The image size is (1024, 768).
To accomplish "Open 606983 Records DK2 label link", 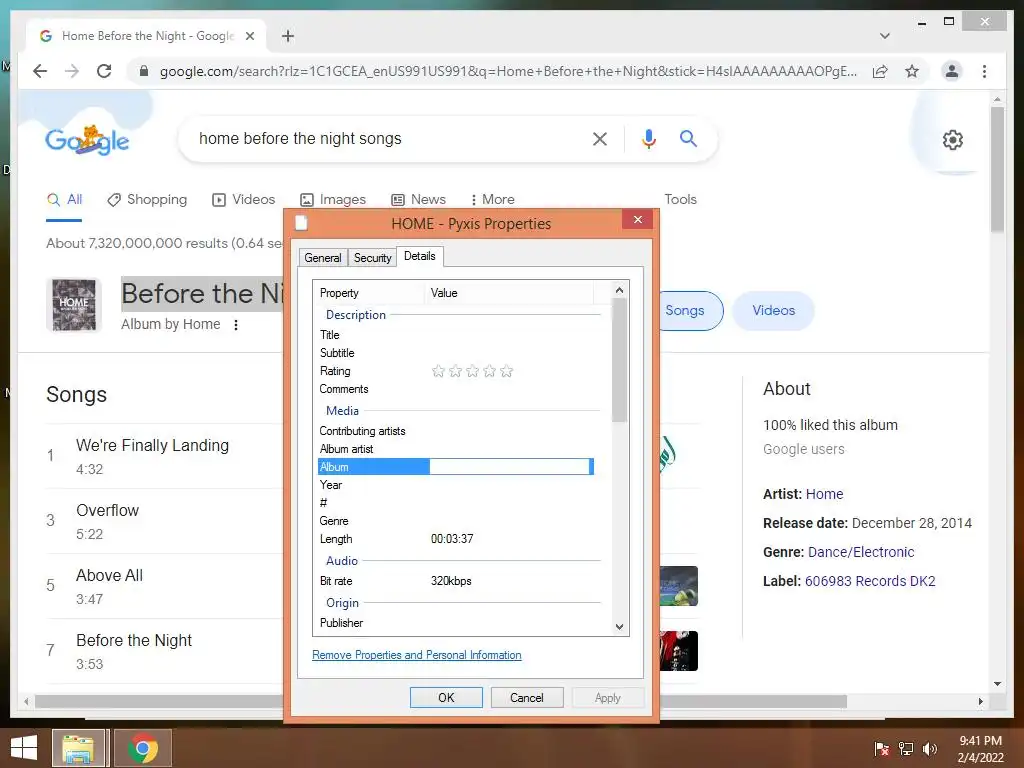I will [x=870, y=581].
